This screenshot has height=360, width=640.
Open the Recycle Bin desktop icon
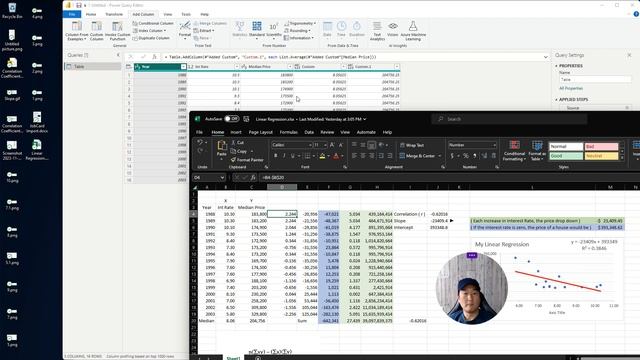(x=12, y=11)
